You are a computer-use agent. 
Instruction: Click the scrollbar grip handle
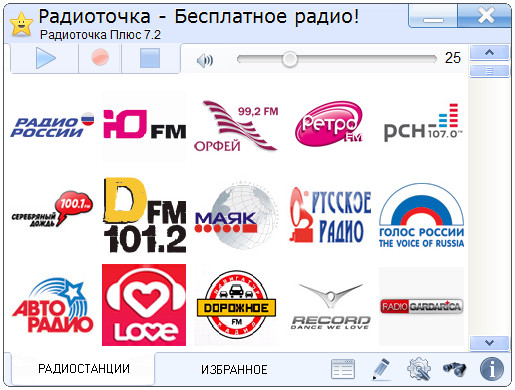(489, 71)
